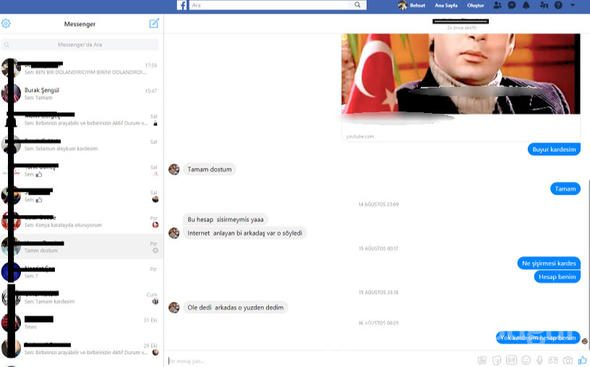Open conversation with 'Tamam dostum' preview
This screenshot has width=590, height=367.
[x=81, y=246]
